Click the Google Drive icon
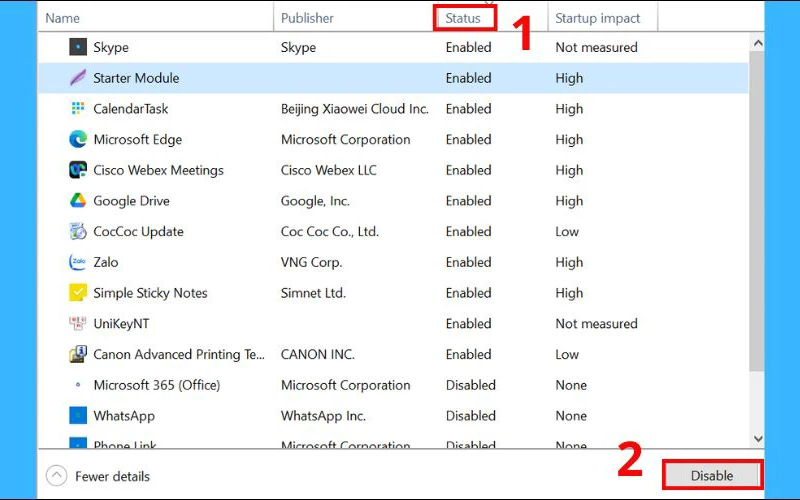This screenshot has width=800, height=500. 78,201
